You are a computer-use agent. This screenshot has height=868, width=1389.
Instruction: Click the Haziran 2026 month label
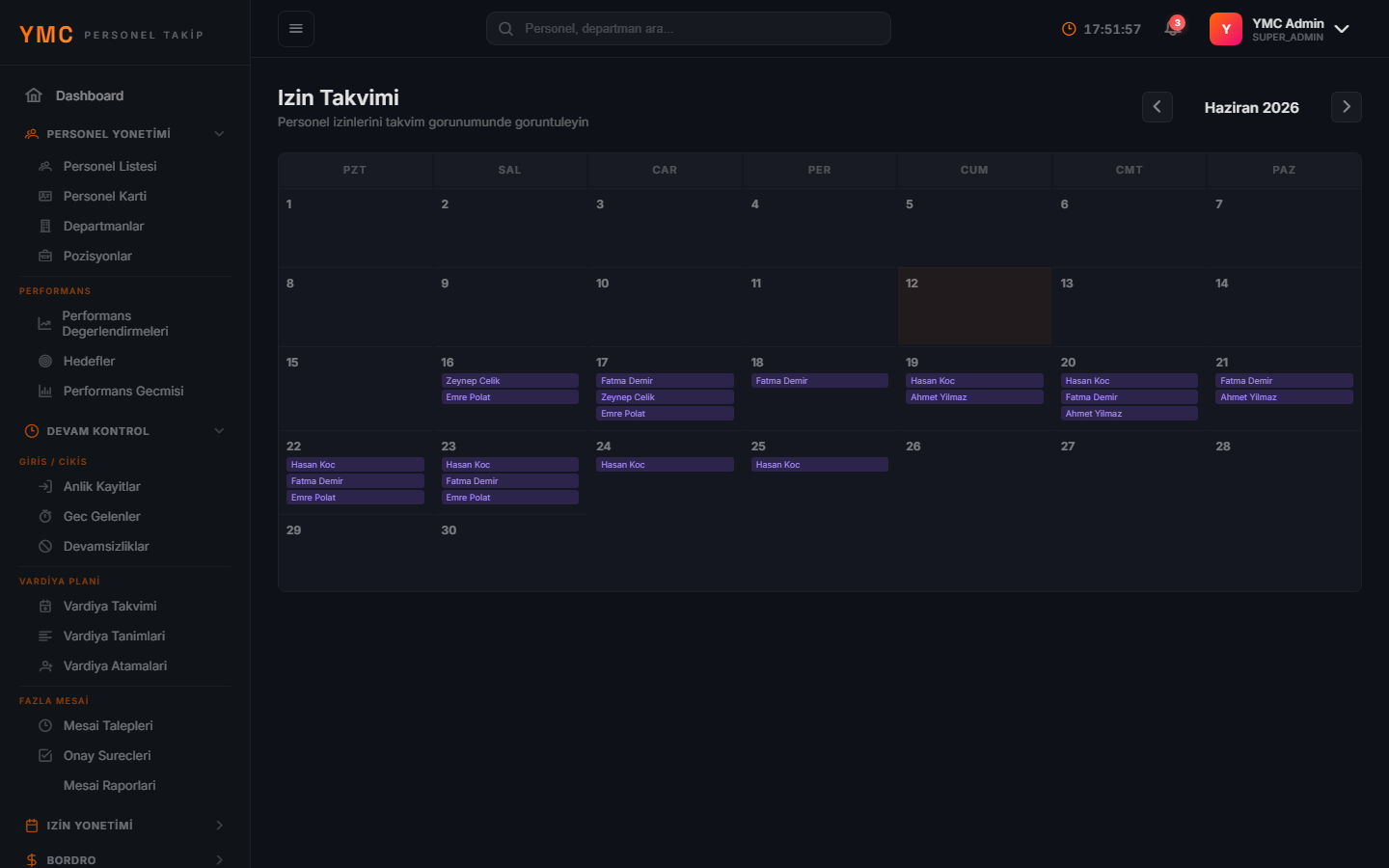click(1252, 108)
